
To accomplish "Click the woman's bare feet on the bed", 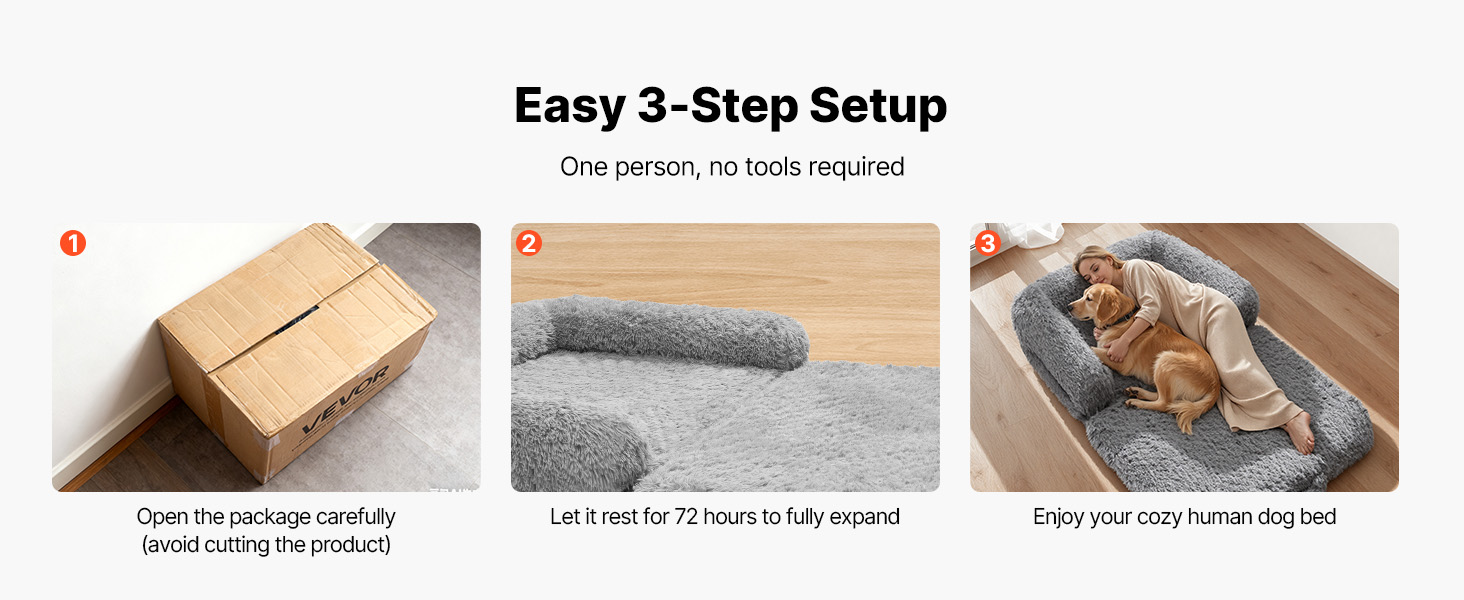I will (1300, 432).
